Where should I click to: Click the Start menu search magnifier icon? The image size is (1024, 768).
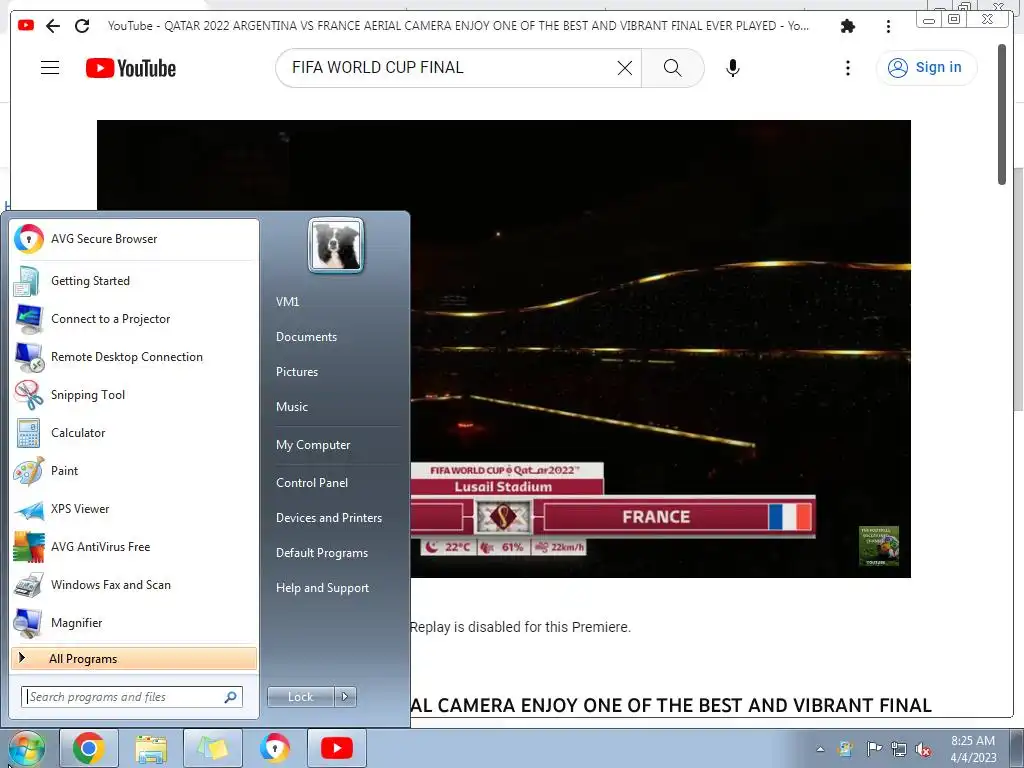231,697
